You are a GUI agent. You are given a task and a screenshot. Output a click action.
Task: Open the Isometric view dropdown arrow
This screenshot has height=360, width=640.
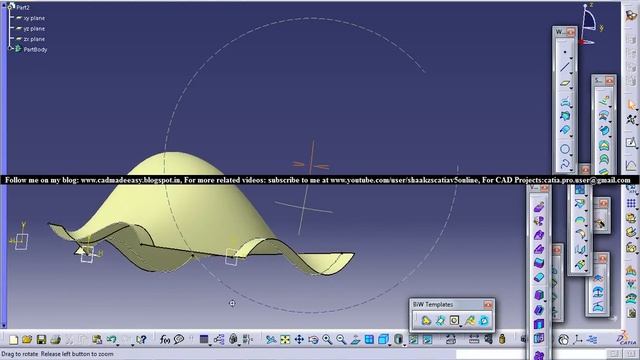[x=389, y=345]
